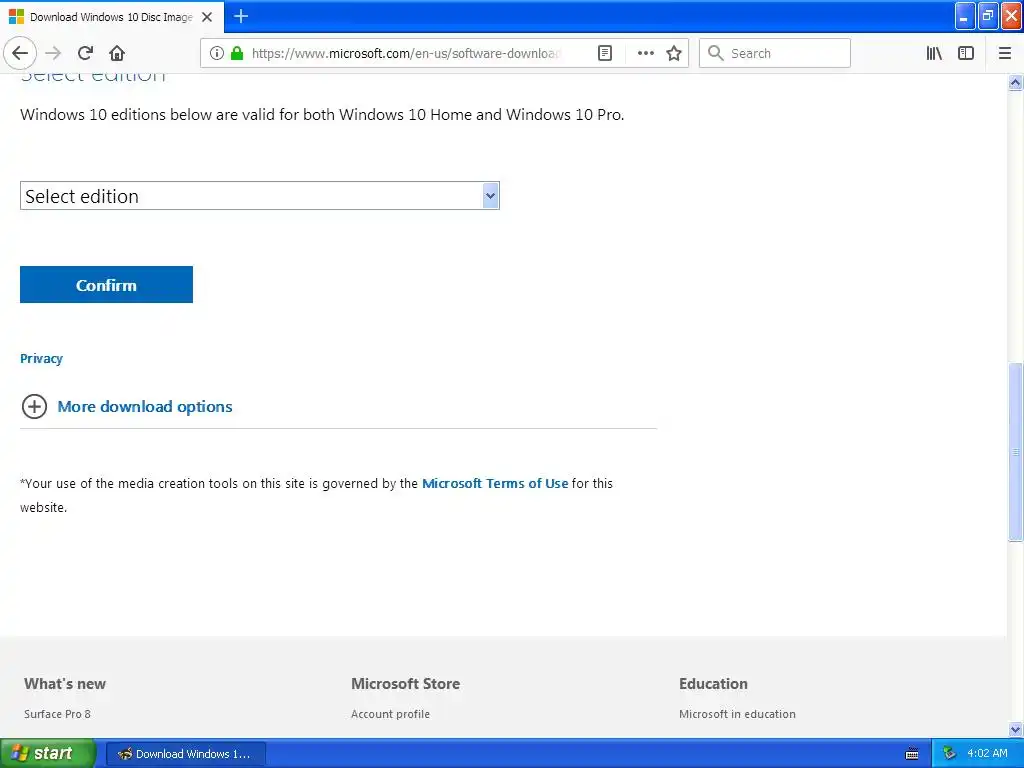
Task: Click the vertical scrollbar thumb
Action: tap(1015, 451)
